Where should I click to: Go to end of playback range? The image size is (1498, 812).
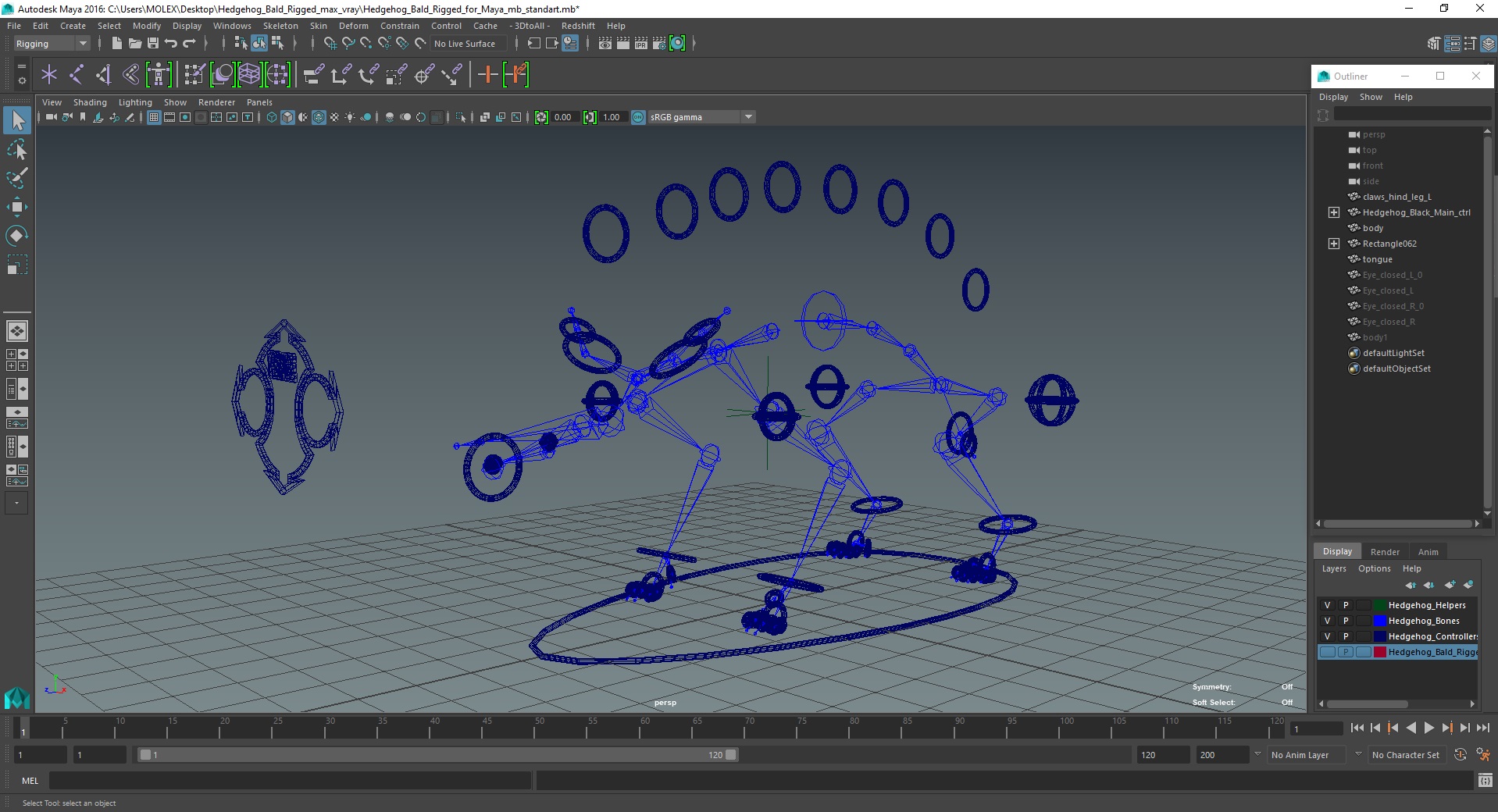point(1483,728)
